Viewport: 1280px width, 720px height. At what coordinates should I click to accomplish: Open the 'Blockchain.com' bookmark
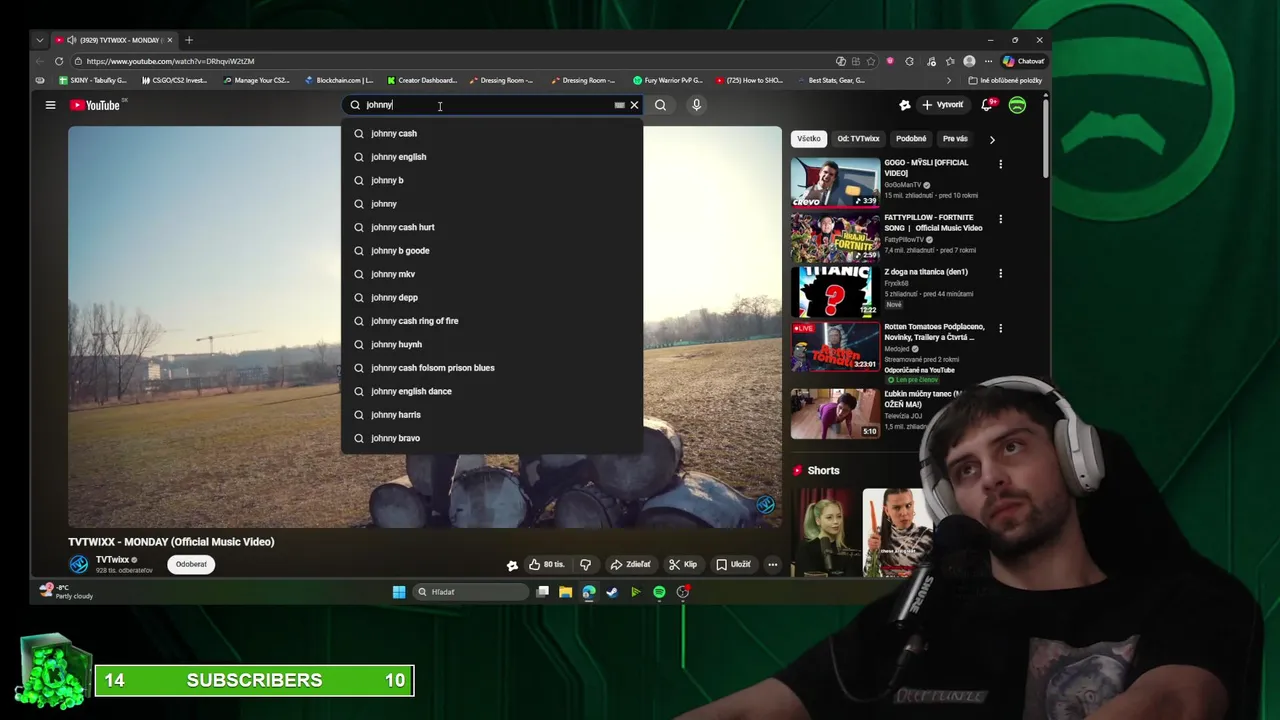[x=339, y=80]
